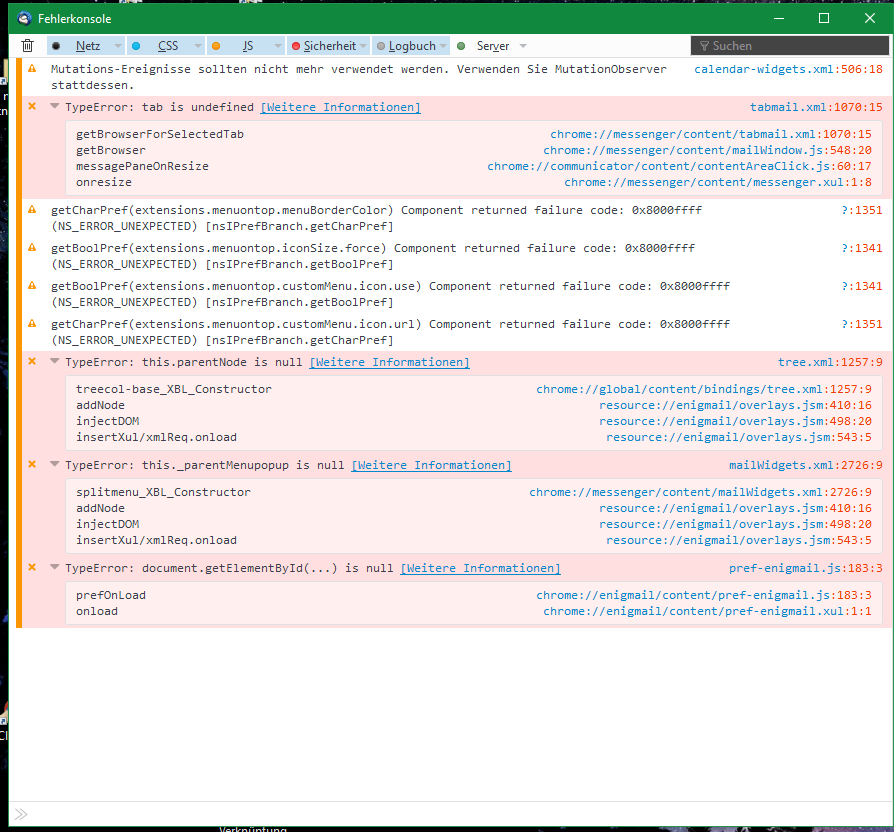This screenshot has height=832, width=894.
Task: Toggle the Netz filter button
Action: pyautogui.click(x=78, y=46)
